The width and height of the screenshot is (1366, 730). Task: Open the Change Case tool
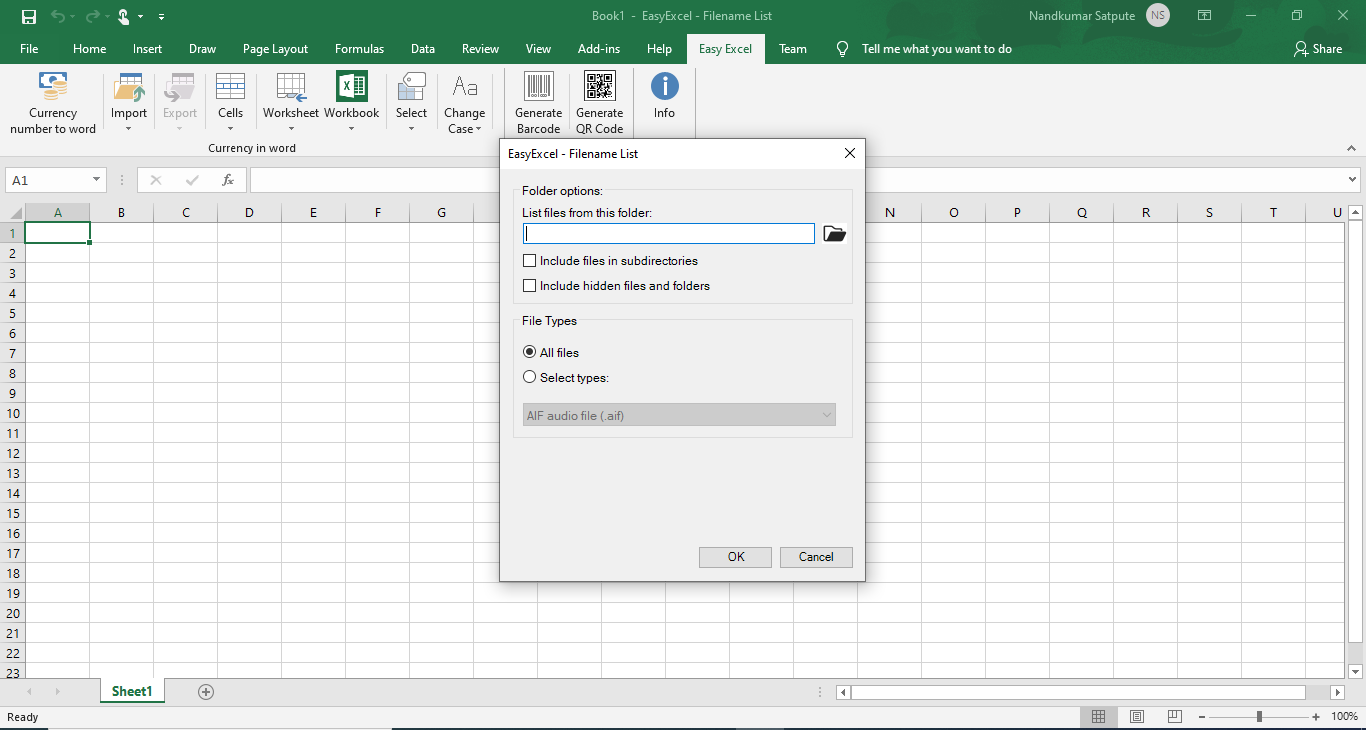(464, 103)
